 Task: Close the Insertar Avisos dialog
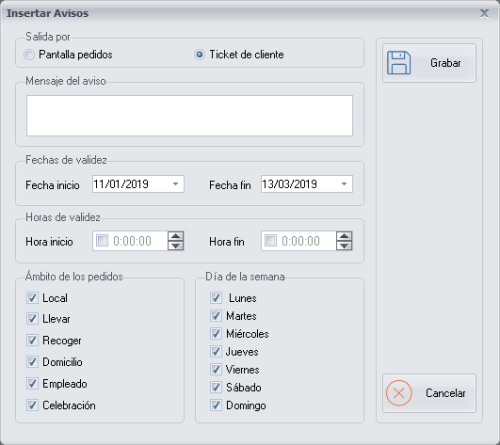[484, 13]
